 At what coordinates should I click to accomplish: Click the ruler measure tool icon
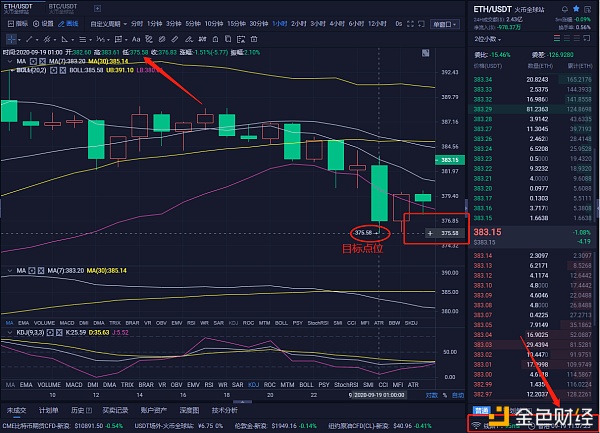[x=175, y=39]
